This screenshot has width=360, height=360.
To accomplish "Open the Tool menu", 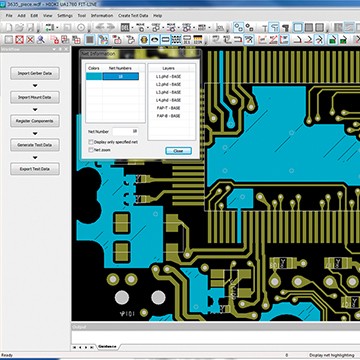I will tap(82, 16).
